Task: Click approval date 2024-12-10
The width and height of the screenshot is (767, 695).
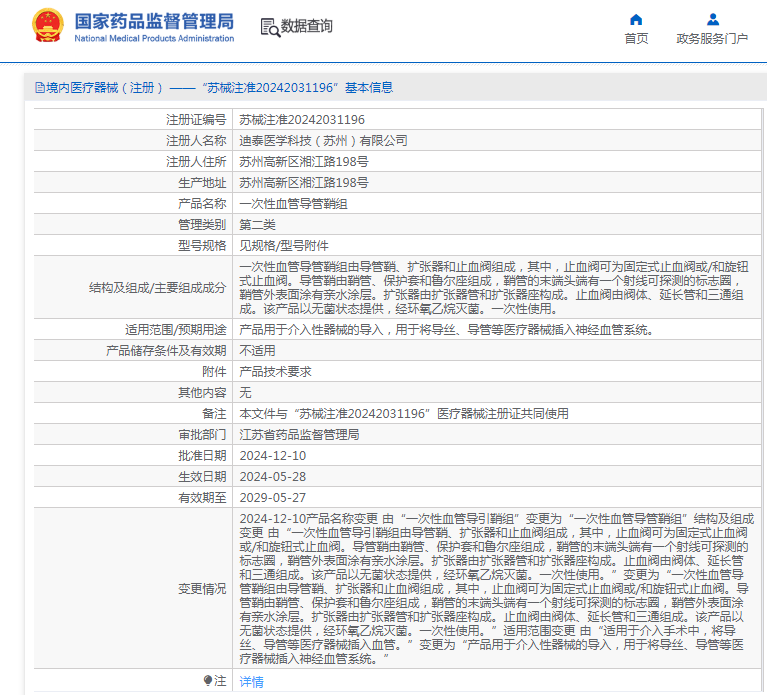Action: pyautogui.click(x=272, y=456)
